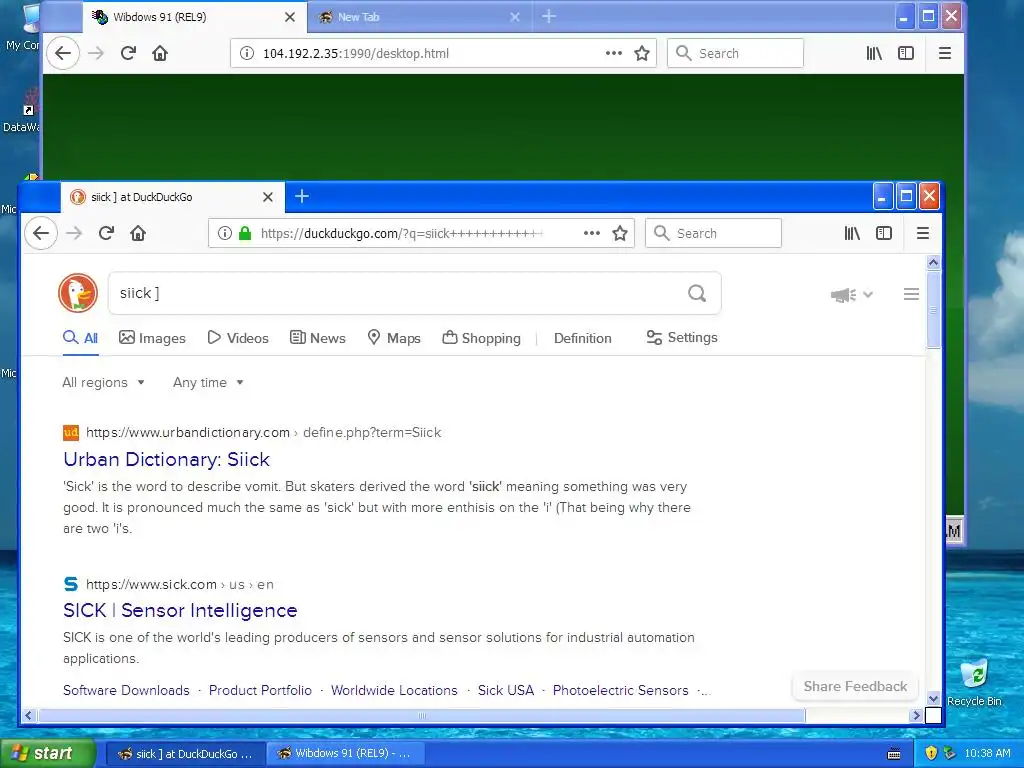Open a new tab in DuckDuckGo window
The image size is (1024, 768).
(x=302, y=196)
